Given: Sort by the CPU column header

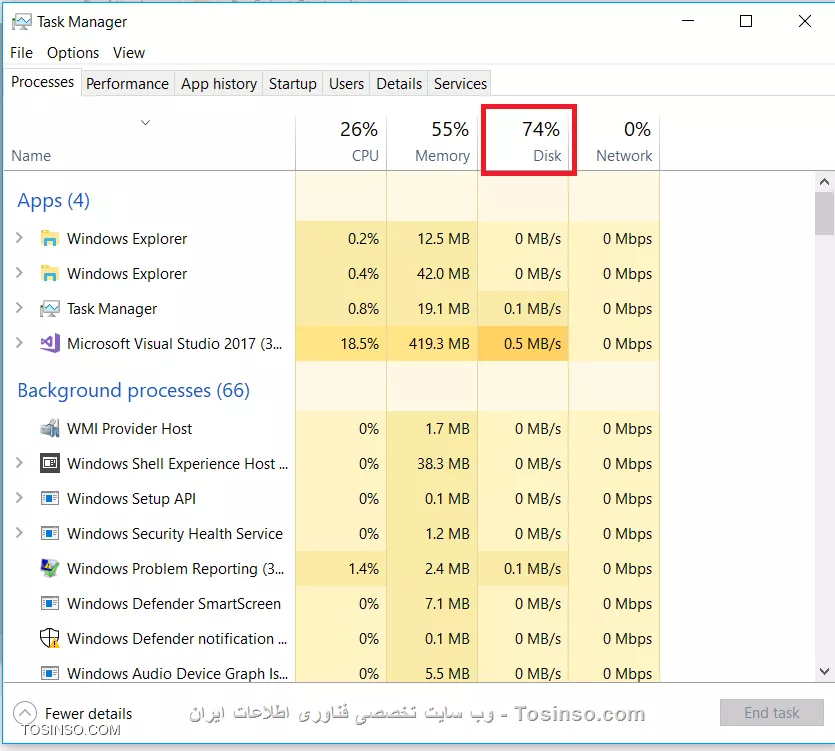Looking at the screenshot, I should (341, 142).
